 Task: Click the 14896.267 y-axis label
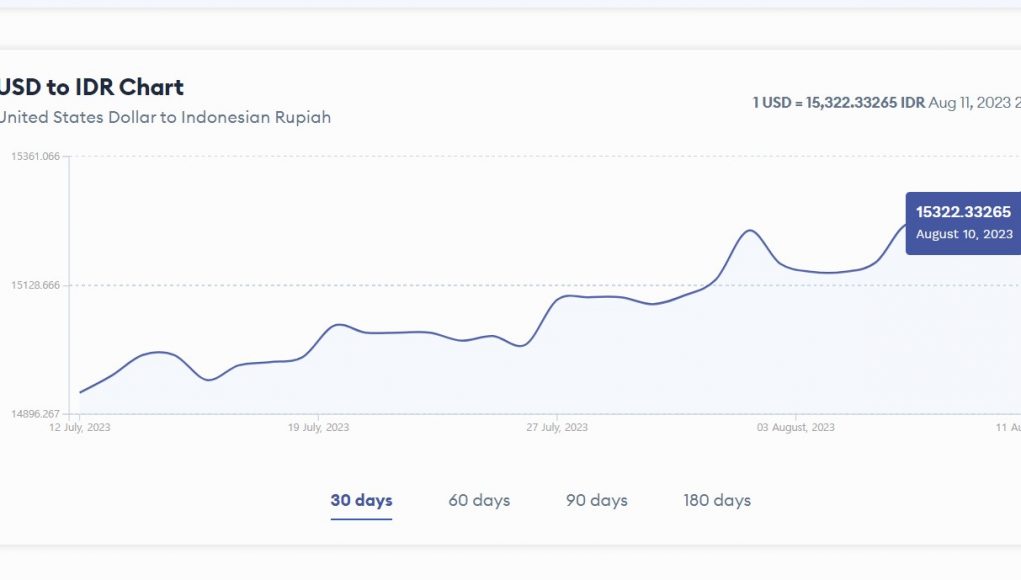click(36, 414)
